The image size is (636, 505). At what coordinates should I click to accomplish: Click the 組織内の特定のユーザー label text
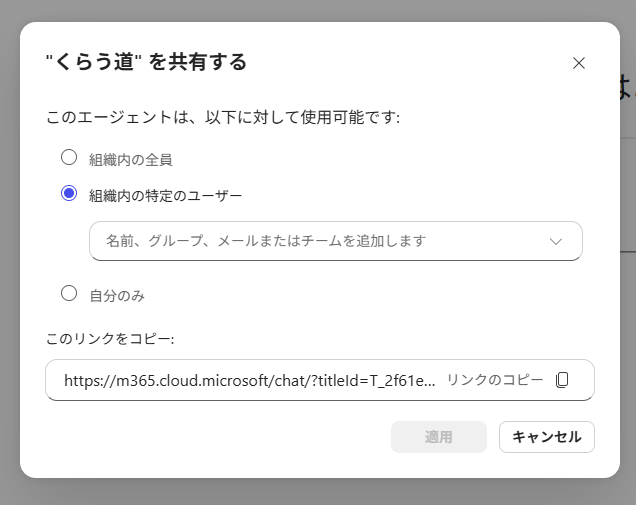(x=165, y=196)
